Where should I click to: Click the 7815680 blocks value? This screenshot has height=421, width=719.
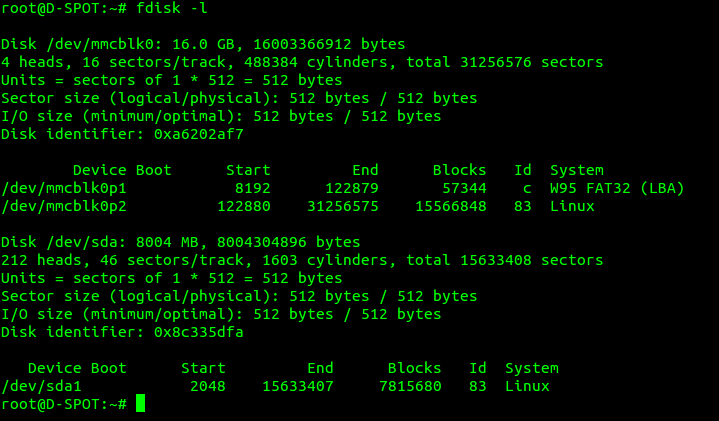tap(410, 386)
